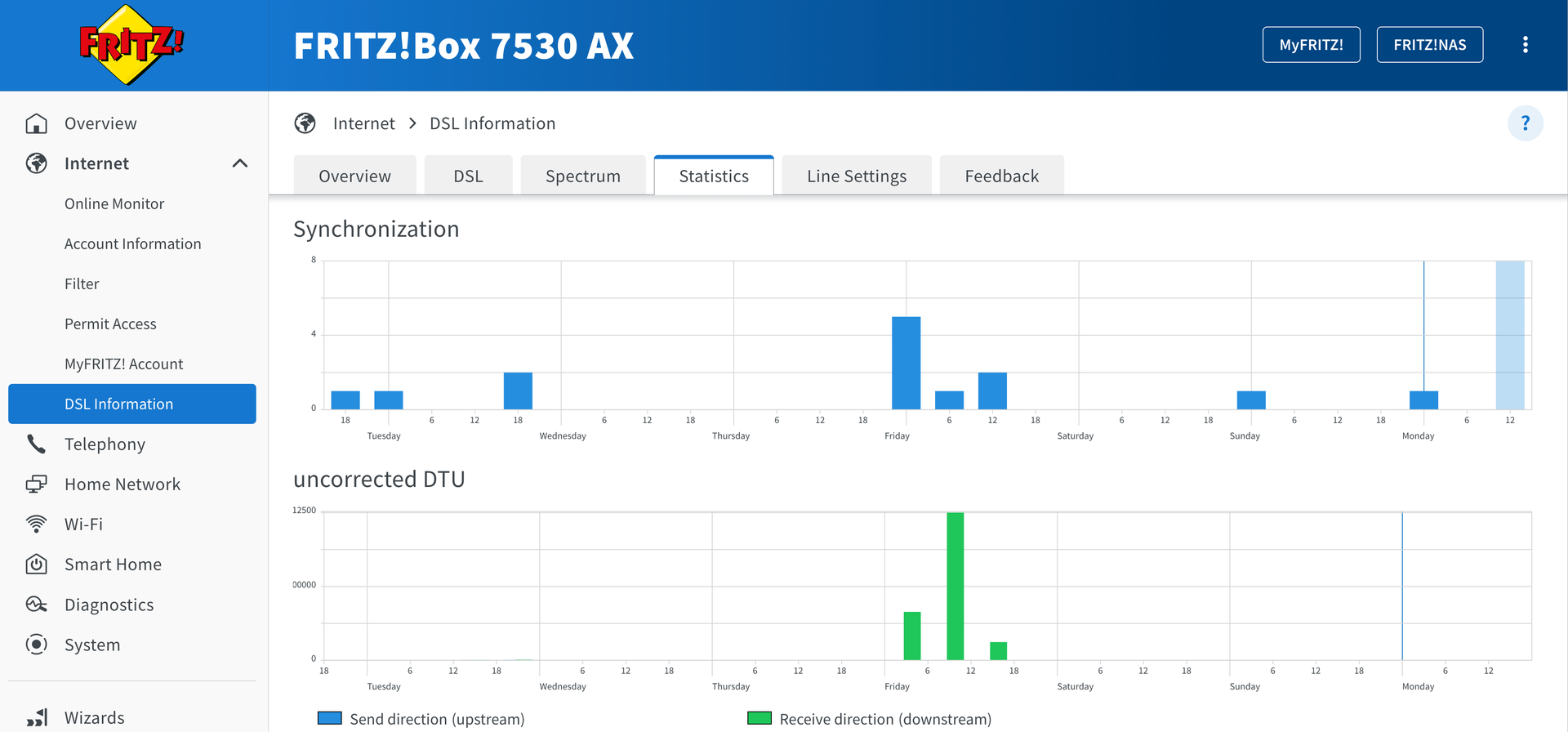Click the MyFRITZ! button
This screenshot has width=1568, height=732.
point(1311,45)
